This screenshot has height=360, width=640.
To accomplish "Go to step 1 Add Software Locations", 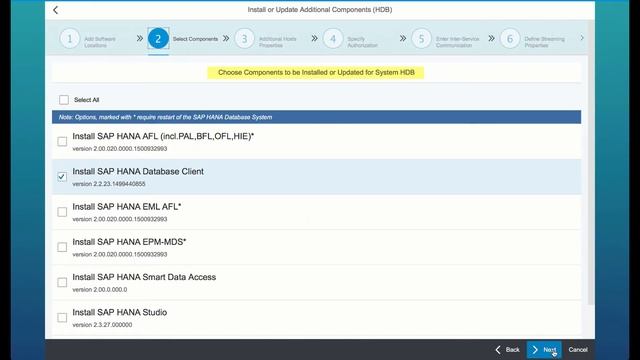I will 69,39.
